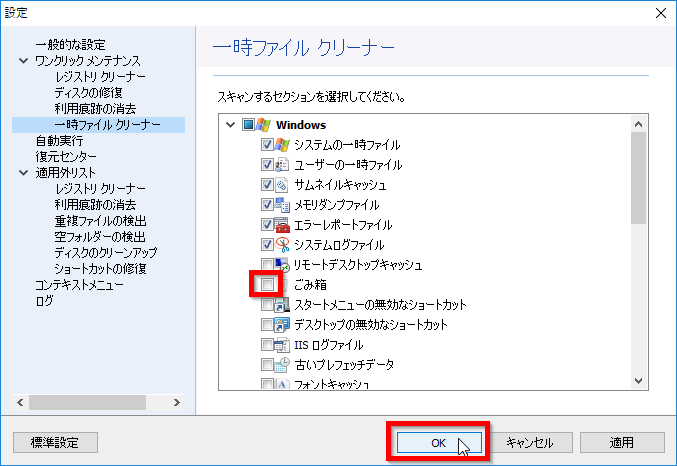
Task: Open 自動実行 settings
Action: click(59, 141)
